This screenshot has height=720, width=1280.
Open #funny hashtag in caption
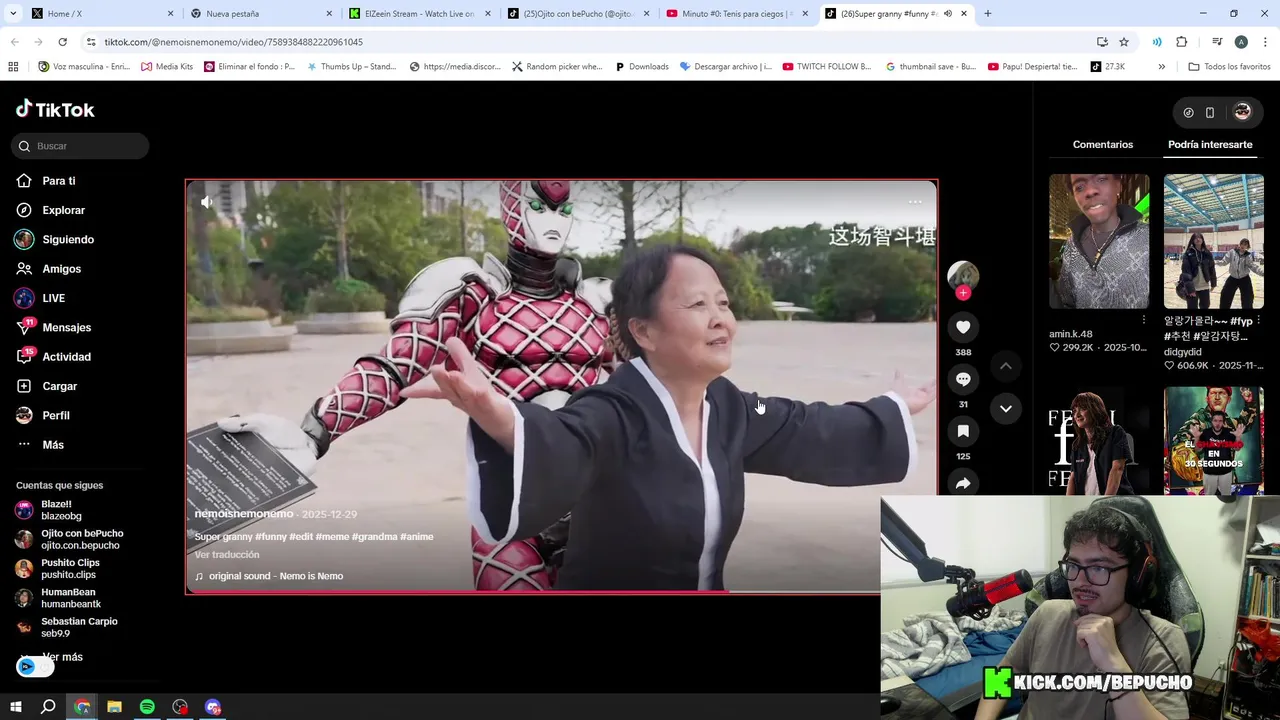(x=270, y=537)
